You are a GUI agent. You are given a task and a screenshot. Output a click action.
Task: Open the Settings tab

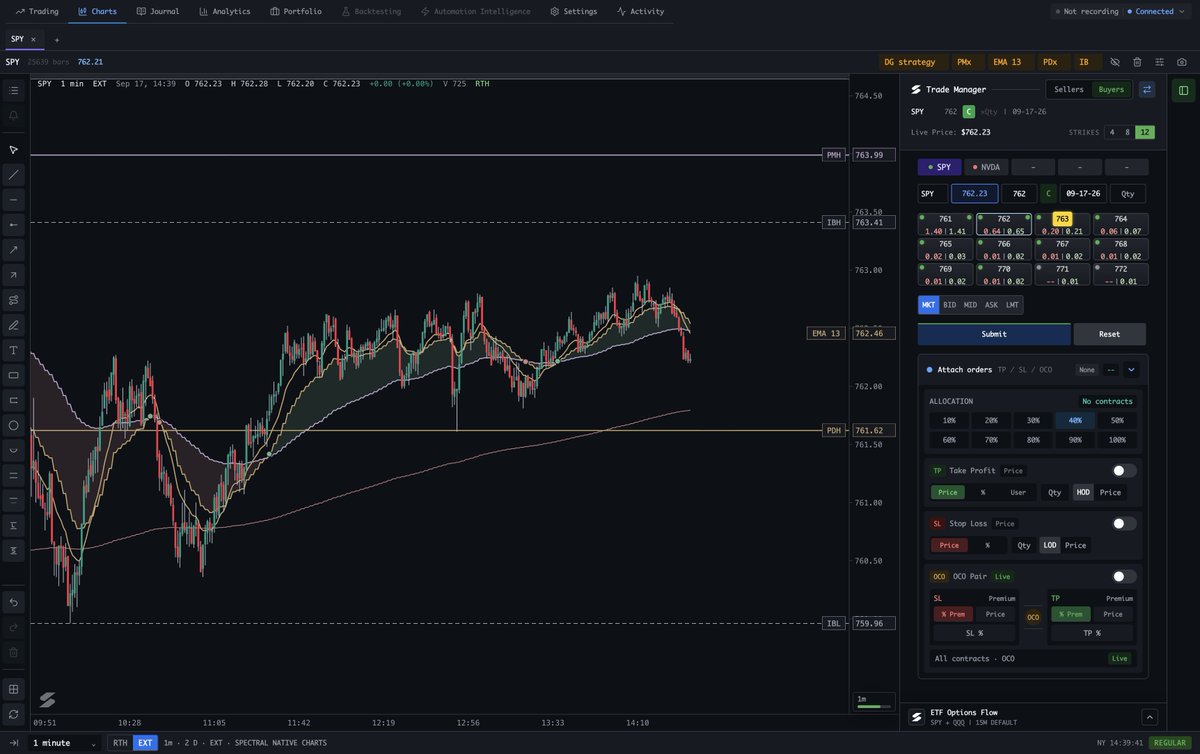point(574,11)
